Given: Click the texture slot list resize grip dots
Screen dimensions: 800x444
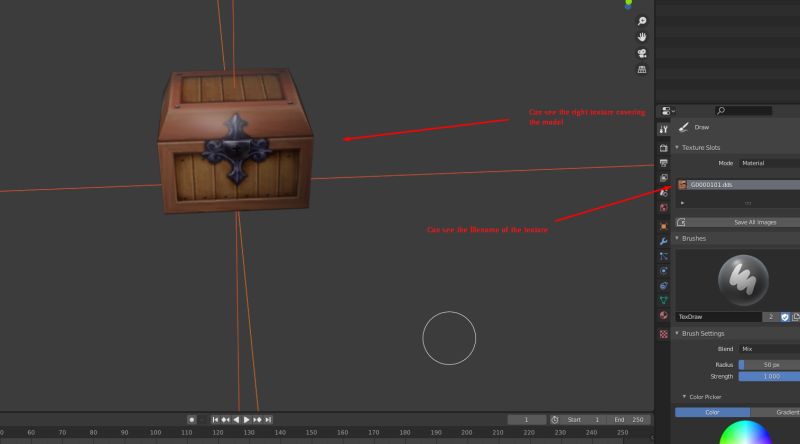Looking at the screenshot, I should tap(747, 203).
